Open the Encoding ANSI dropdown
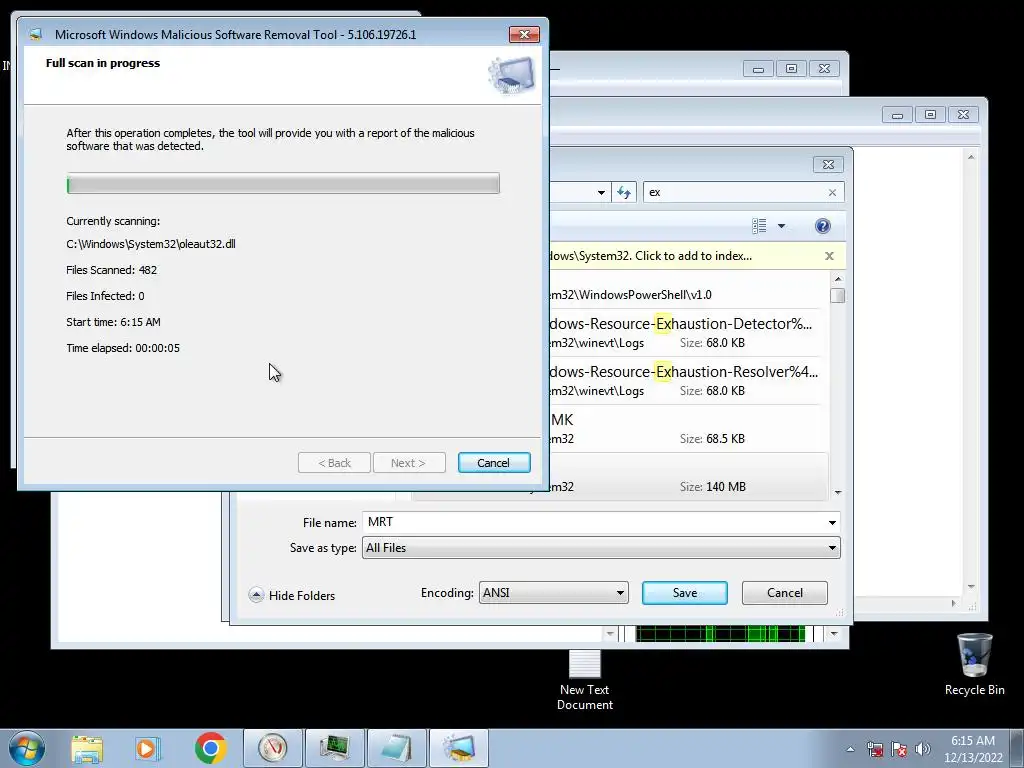Viewport: 1024px width, 768px height. pyautogui.click(x=554, y=593)
